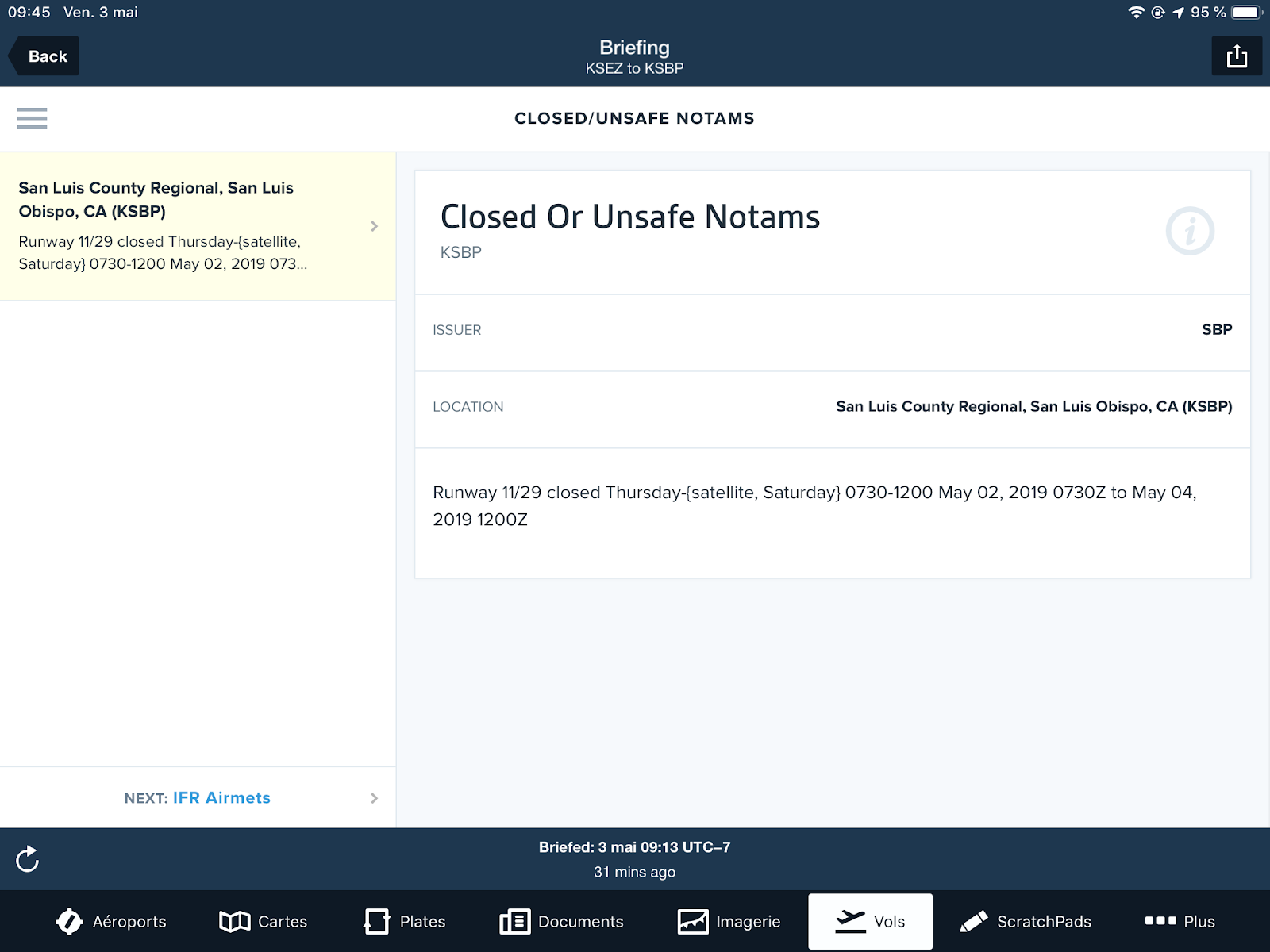The width and height of the screenshot is (1270, 952).
Task: Open the ScratchPads tab
Action: [x=1026, y=921]
